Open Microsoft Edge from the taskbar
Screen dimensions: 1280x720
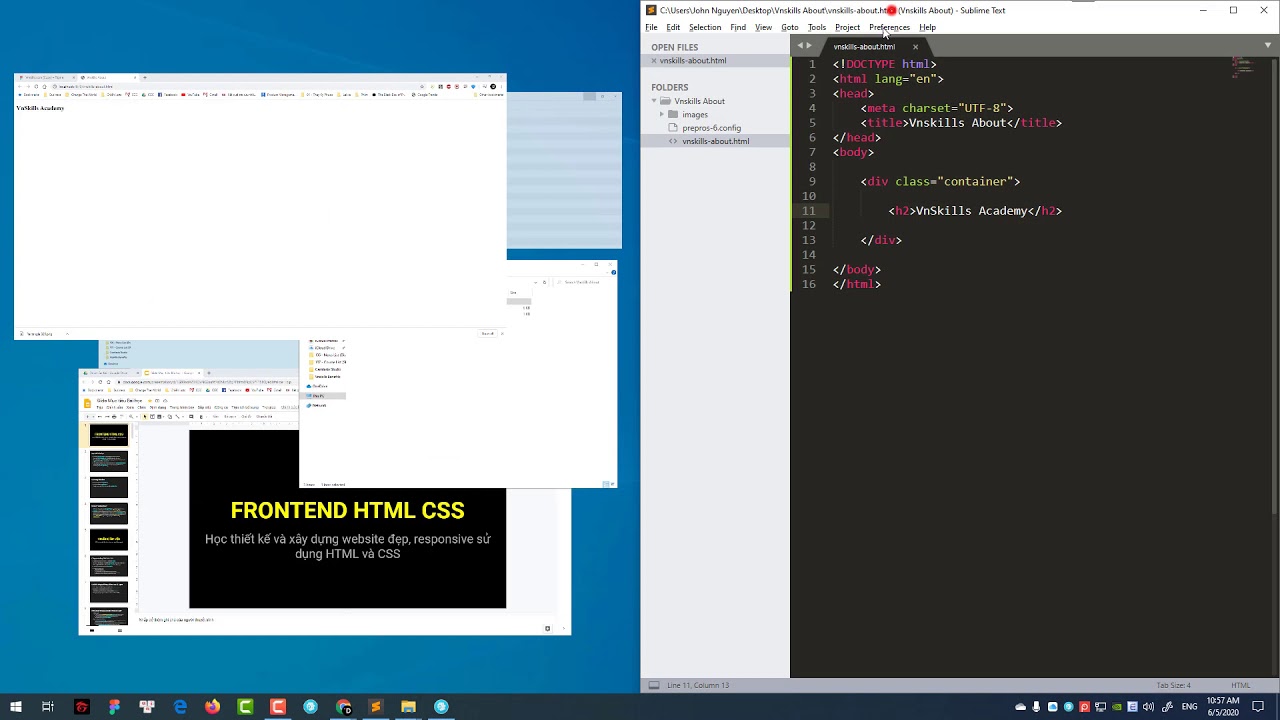(x=180, y=707)
